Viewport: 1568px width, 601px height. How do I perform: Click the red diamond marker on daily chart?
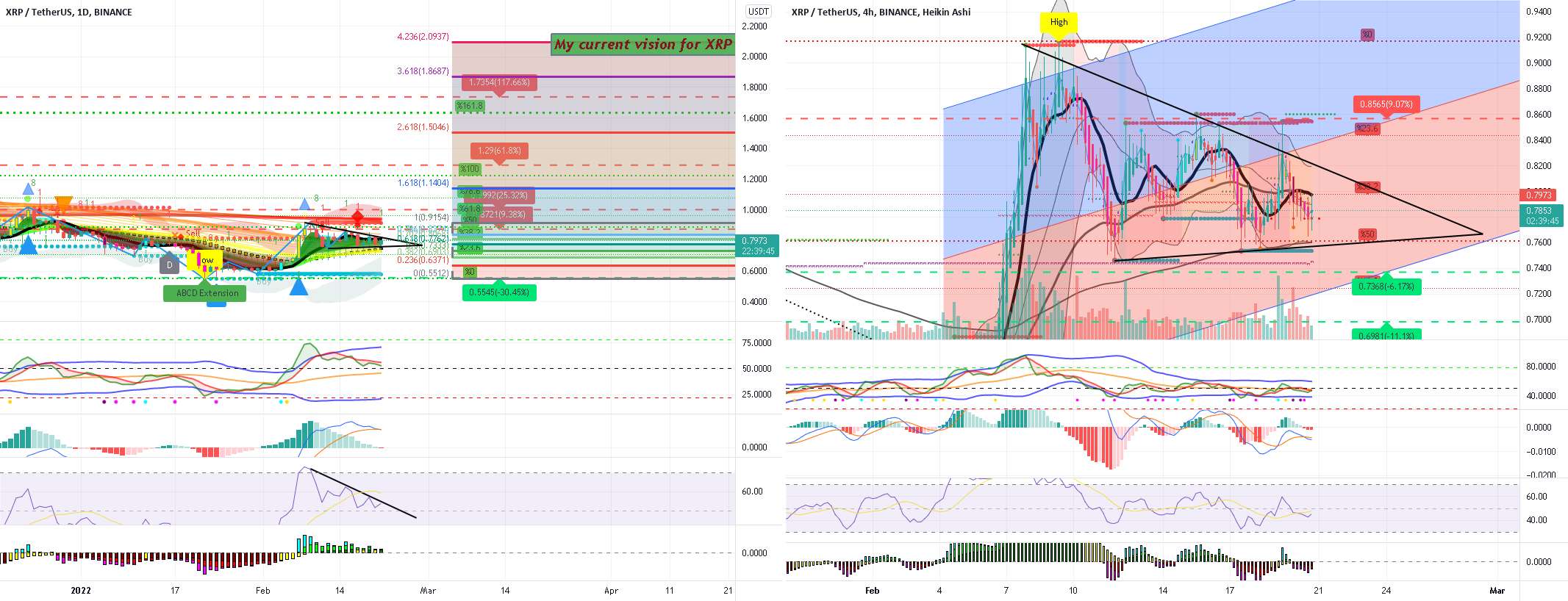tap(357, 217)
